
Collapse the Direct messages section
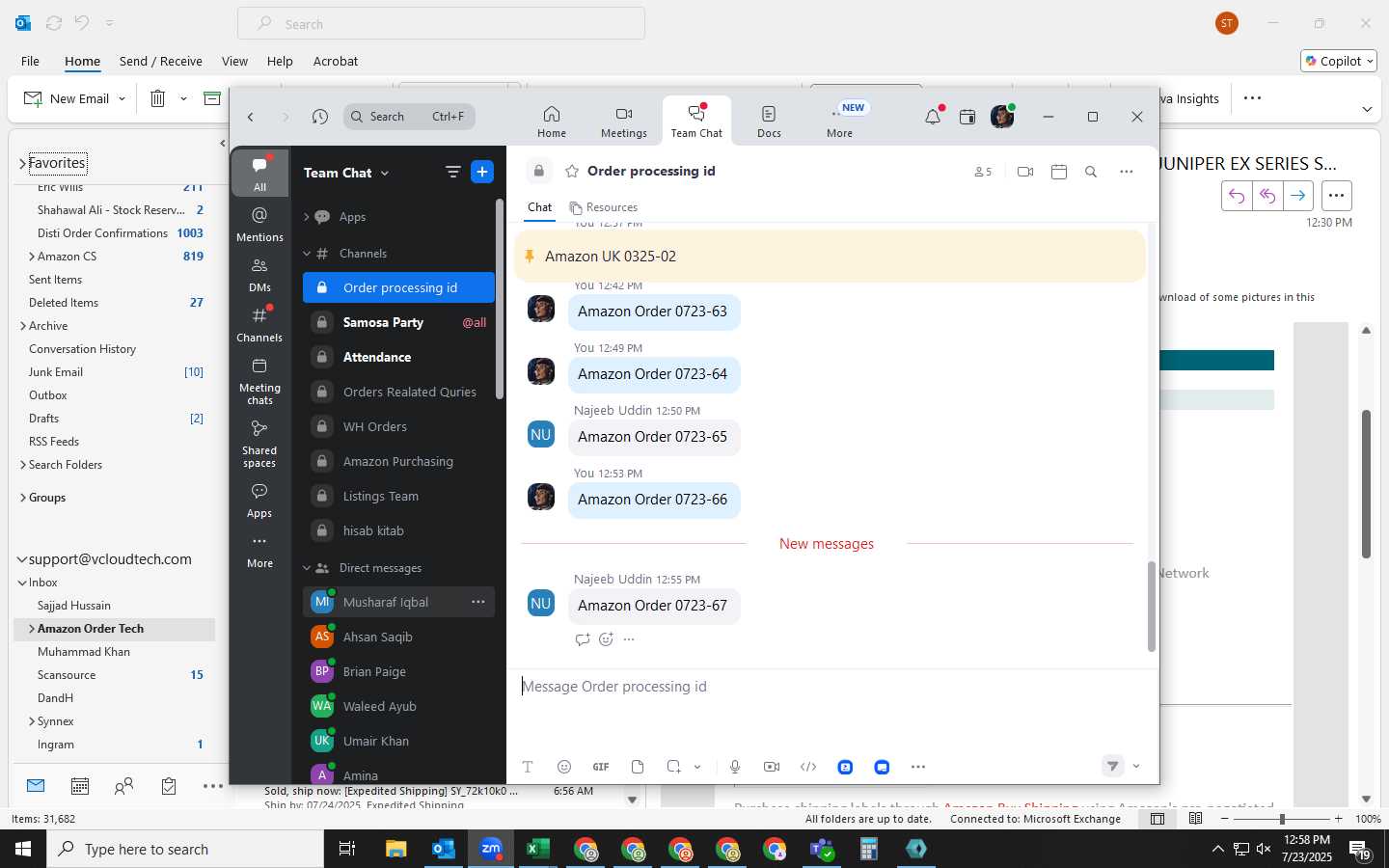point(307,568)
